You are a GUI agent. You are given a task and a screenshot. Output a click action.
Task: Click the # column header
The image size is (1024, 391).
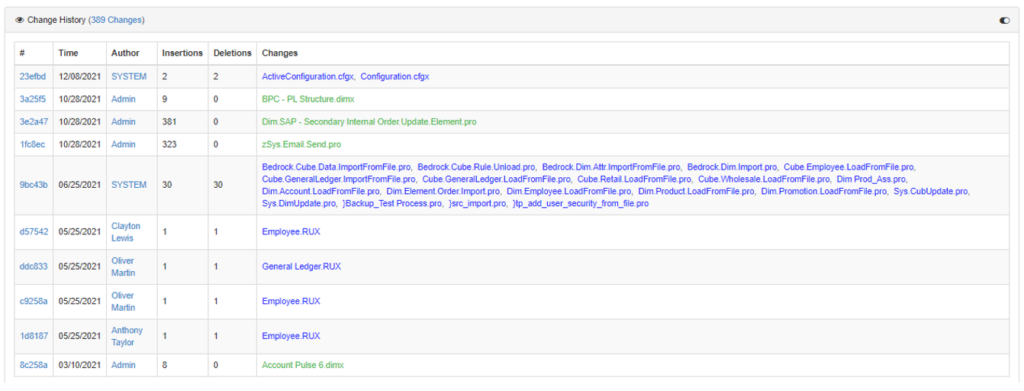click(22, 53)
